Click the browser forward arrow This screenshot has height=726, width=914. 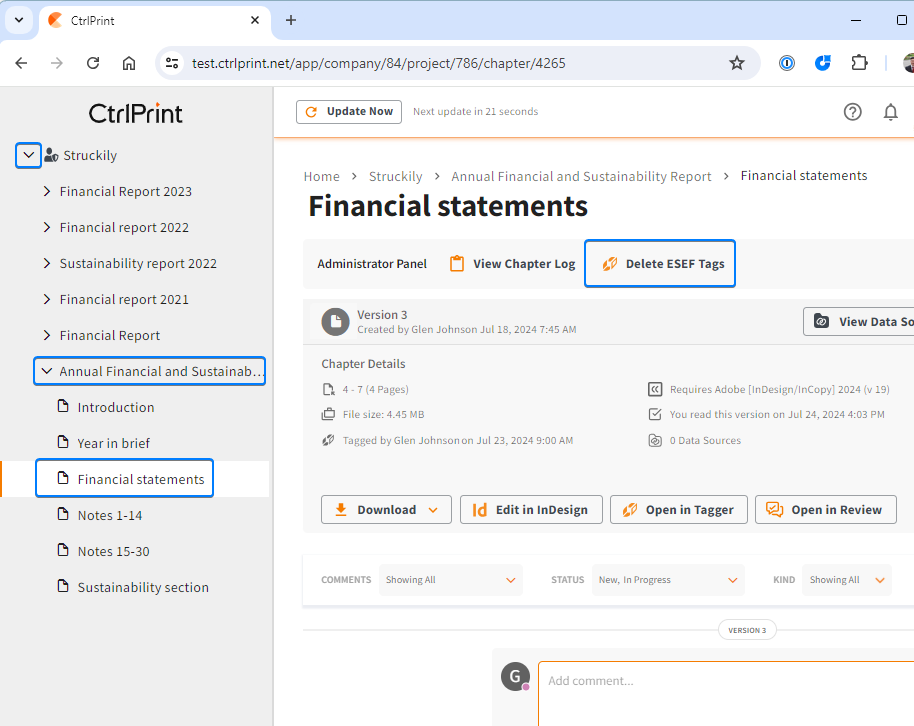[x=57, y=63]
